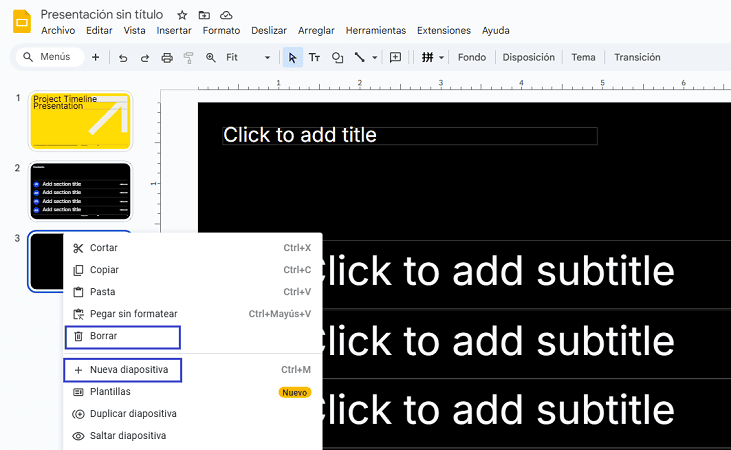
Task: Click the copy icon beside Copiar
Action: [78, 270]
